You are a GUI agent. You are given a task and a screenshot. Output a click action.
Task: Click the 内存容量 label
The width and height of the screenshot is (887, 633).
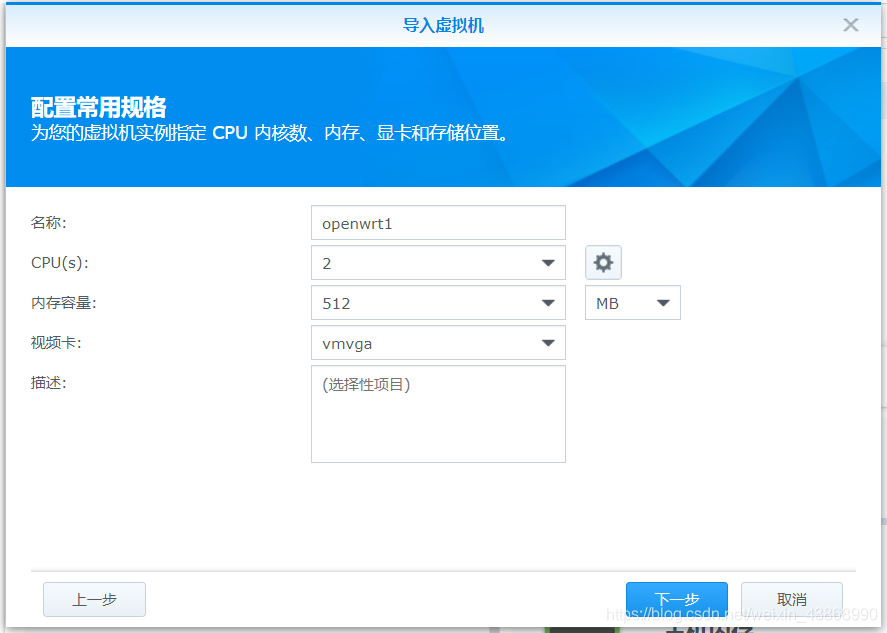tap(63, 303)
